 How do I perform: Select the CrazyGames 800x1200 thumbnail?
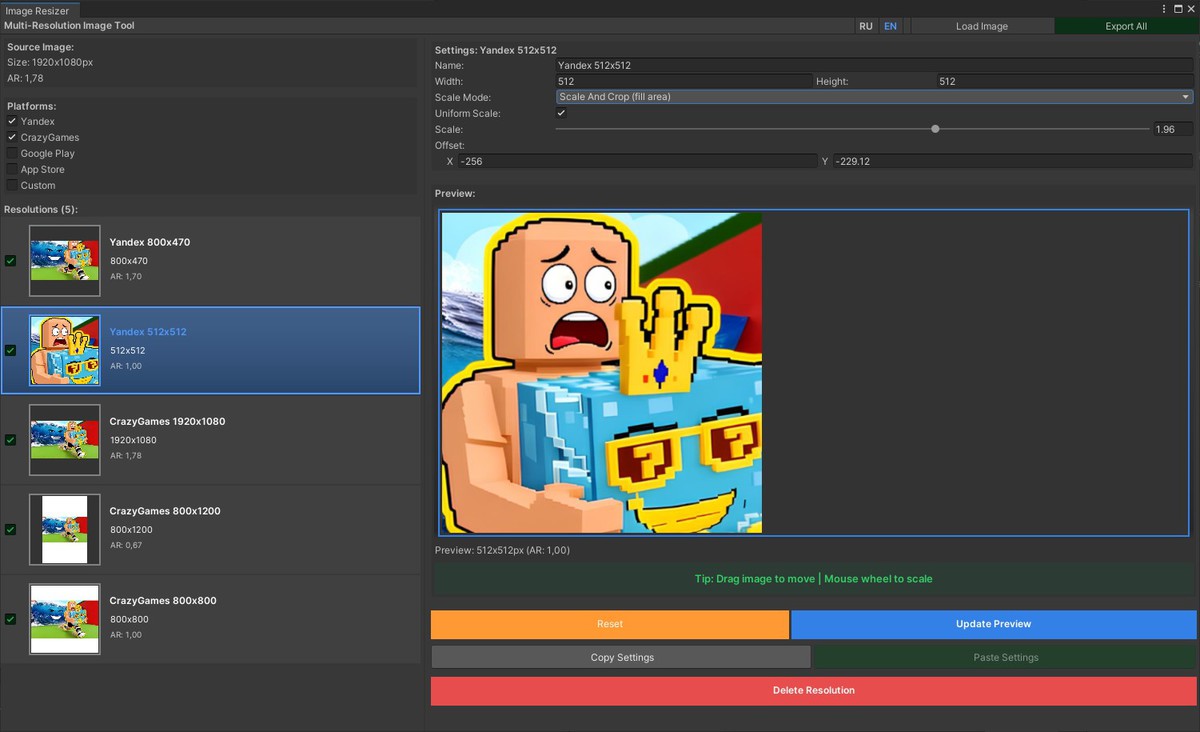[x=65, y=529]
